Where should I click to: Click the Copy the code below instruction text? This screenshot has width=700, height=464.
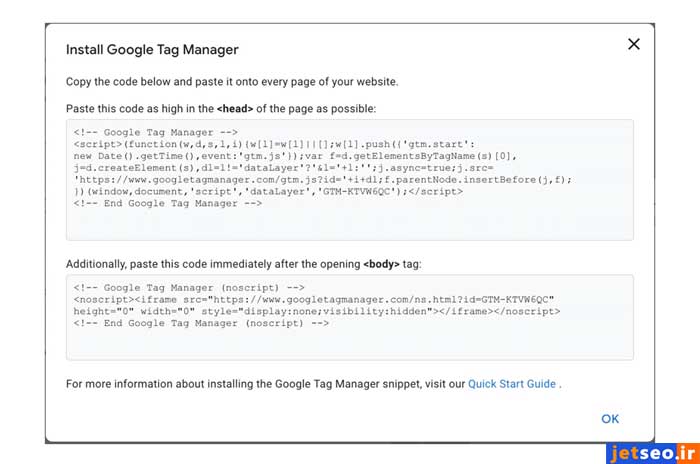231,81
